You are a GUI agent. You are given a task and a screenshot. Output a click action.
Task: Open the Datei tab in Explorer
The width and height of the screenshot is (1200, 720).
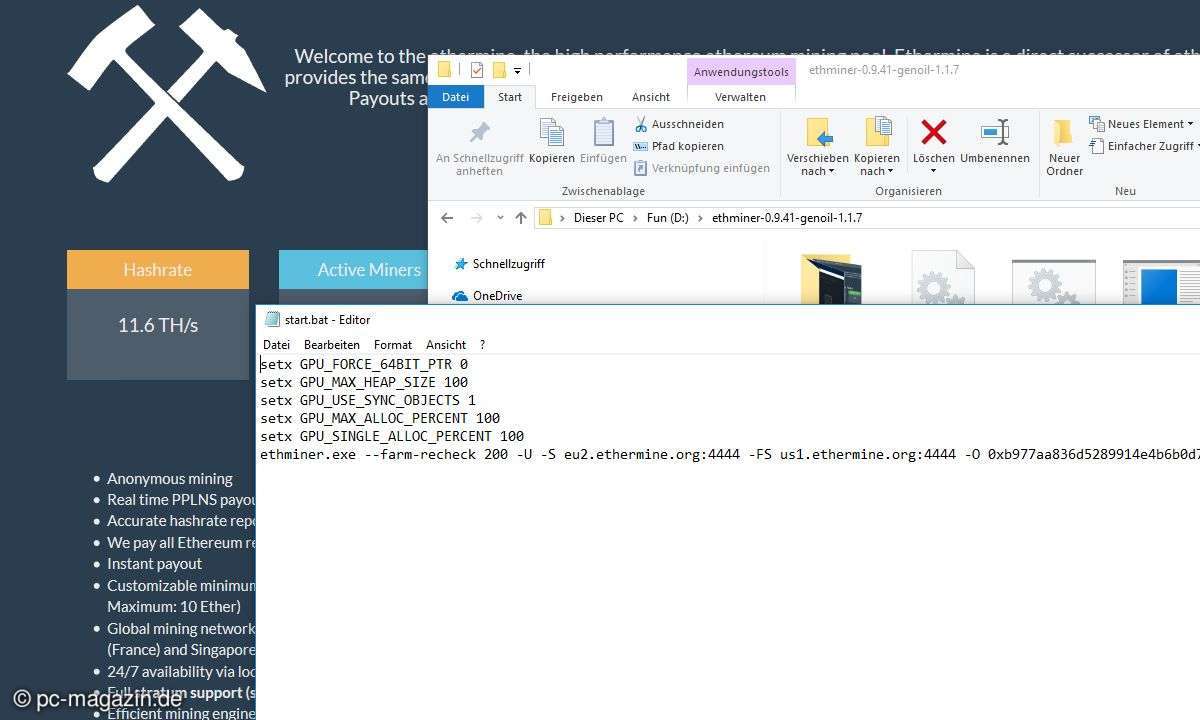455,97
